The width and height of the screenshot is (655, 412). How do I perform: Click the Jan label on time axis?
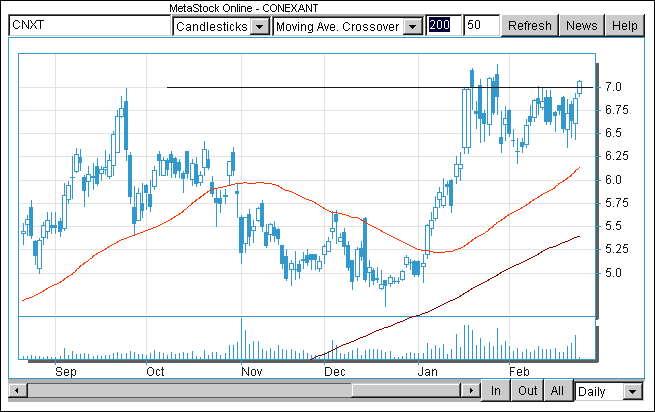click(427, 371)
